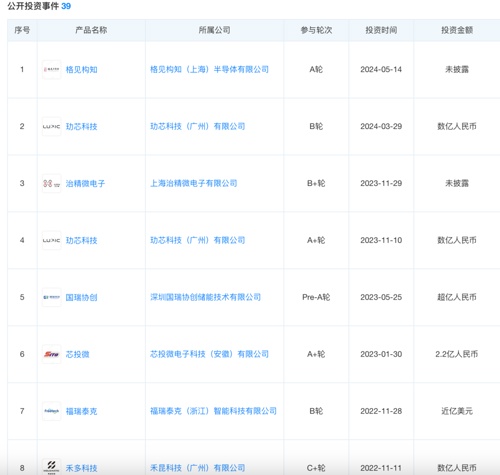This screenshot has width=500, height=475.
Task: Click the A+轮 cell in 芯投微 row
Action: pos(316,354)
